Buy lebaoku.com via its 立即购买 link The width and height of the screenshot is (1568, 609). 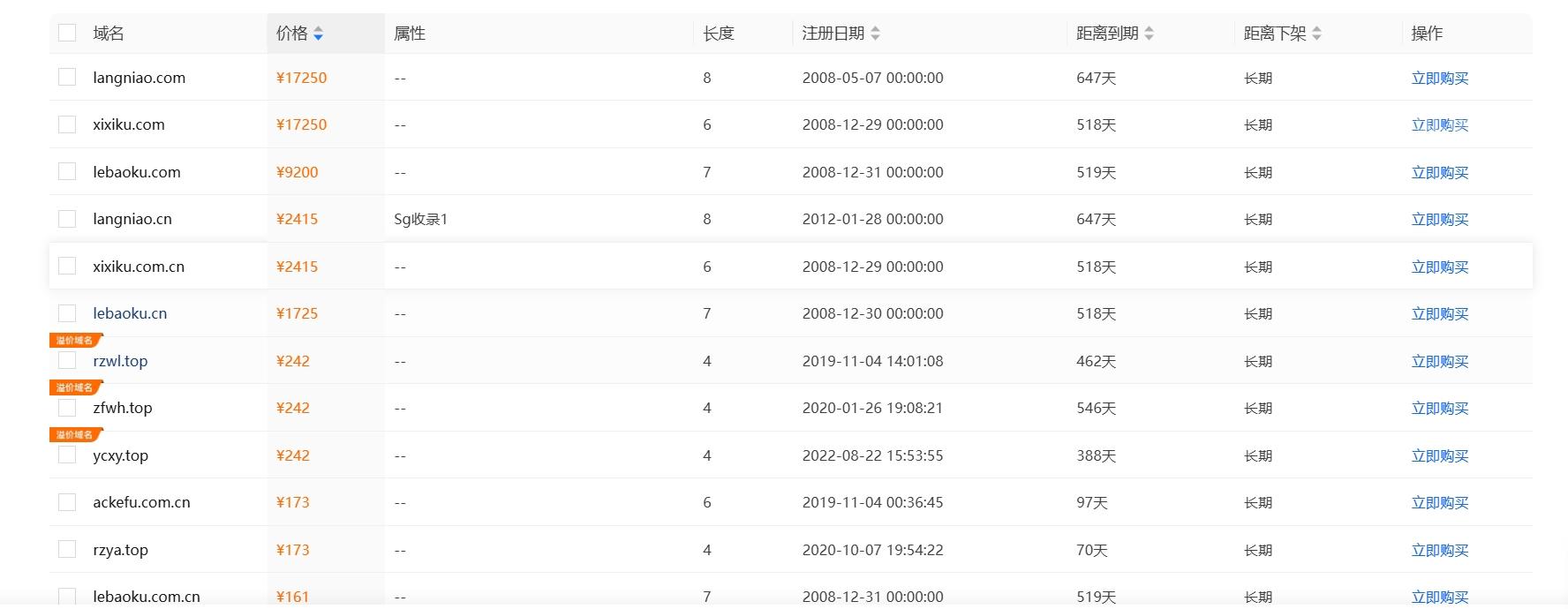coord(1439,173)
